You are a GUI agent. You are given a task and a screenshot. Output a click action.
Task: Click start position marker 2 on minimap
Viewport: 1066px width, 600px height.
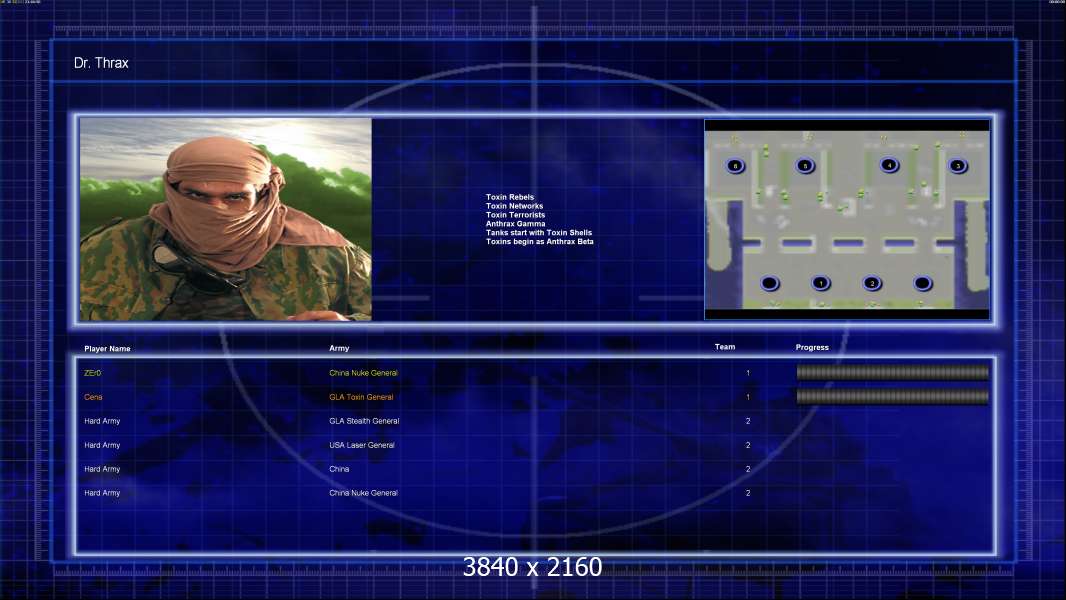tap(872, 283)
